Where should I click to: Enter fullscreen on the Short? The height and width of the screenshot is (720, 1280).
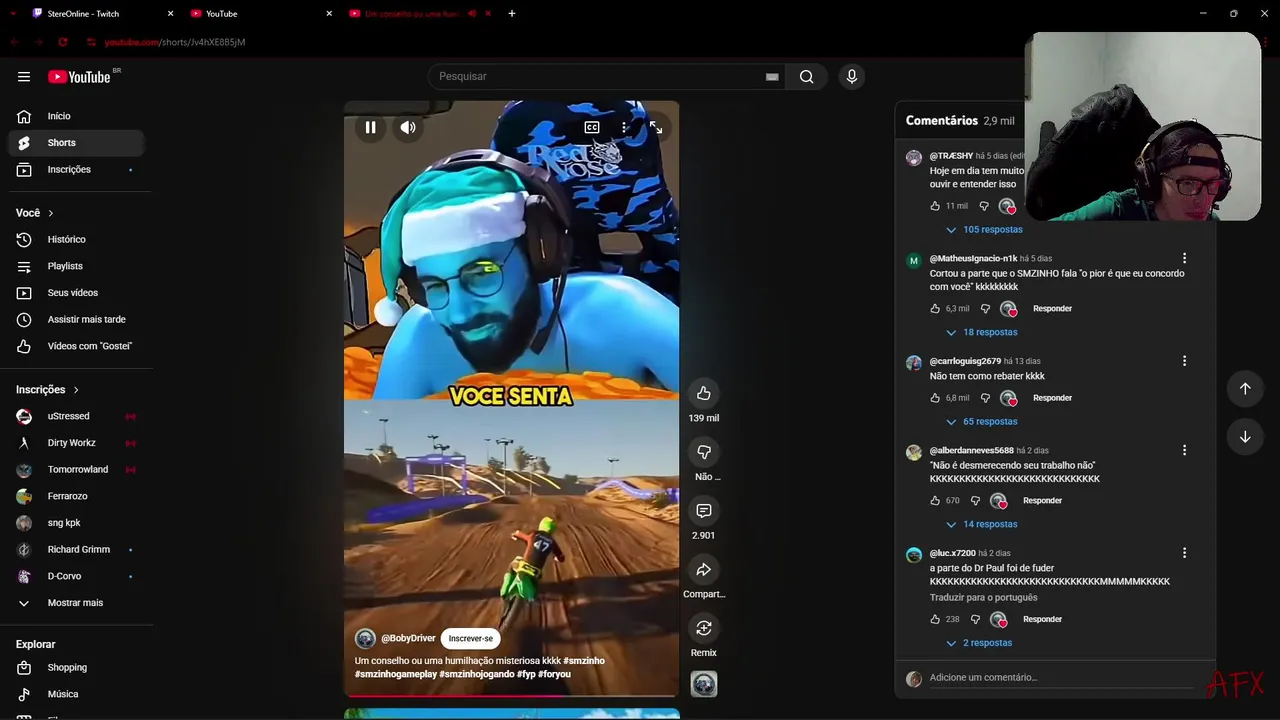click(x=656, y=127)
